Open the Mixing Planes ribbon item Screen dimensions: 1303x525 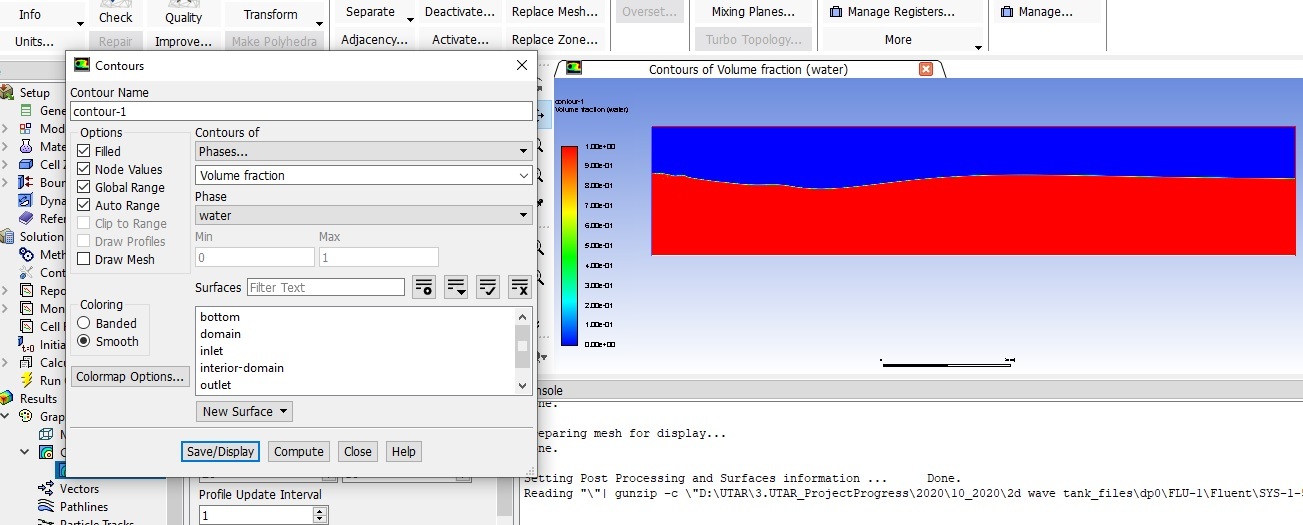click(752, 12)
